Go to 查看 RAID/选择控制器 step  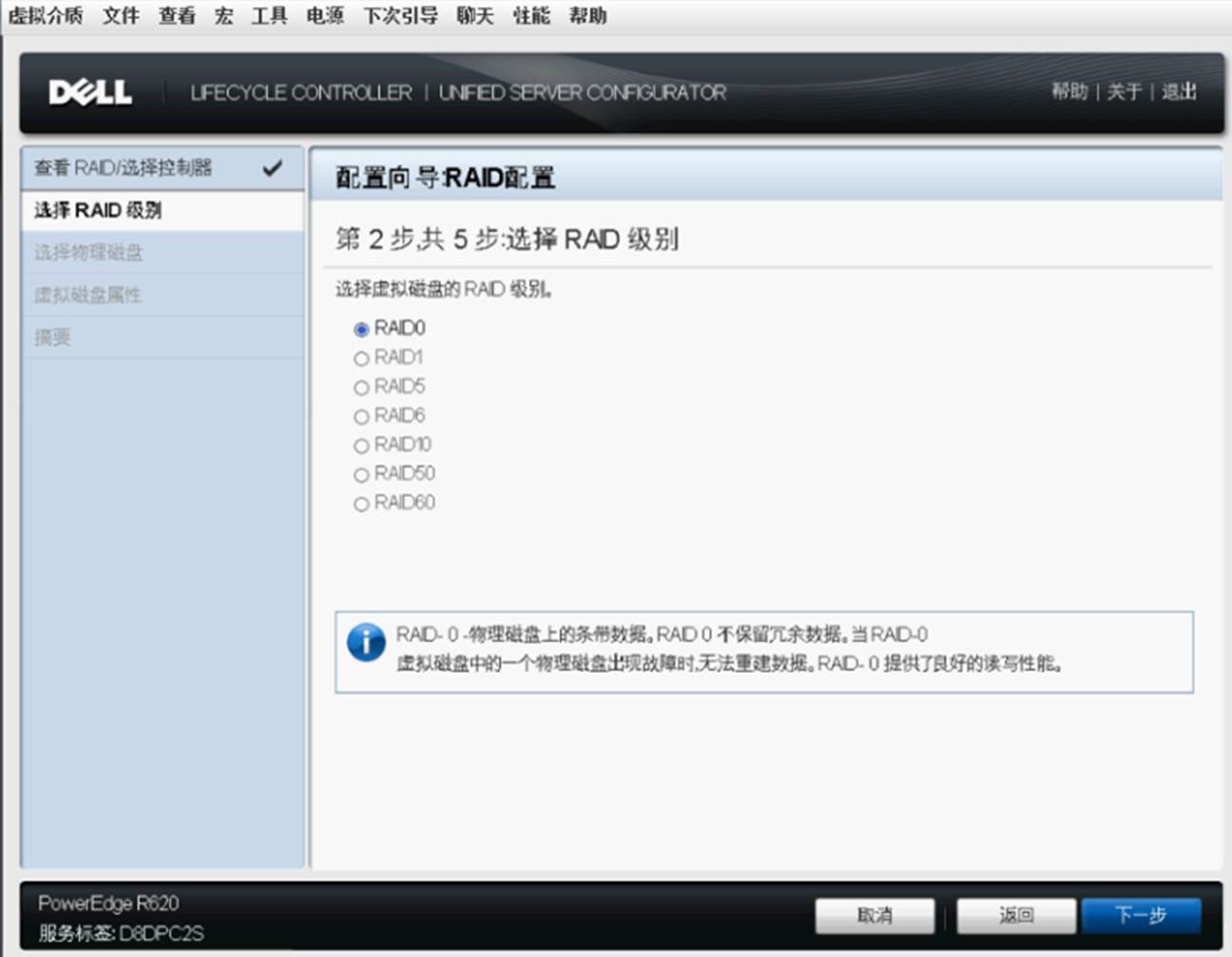[124, 168]
